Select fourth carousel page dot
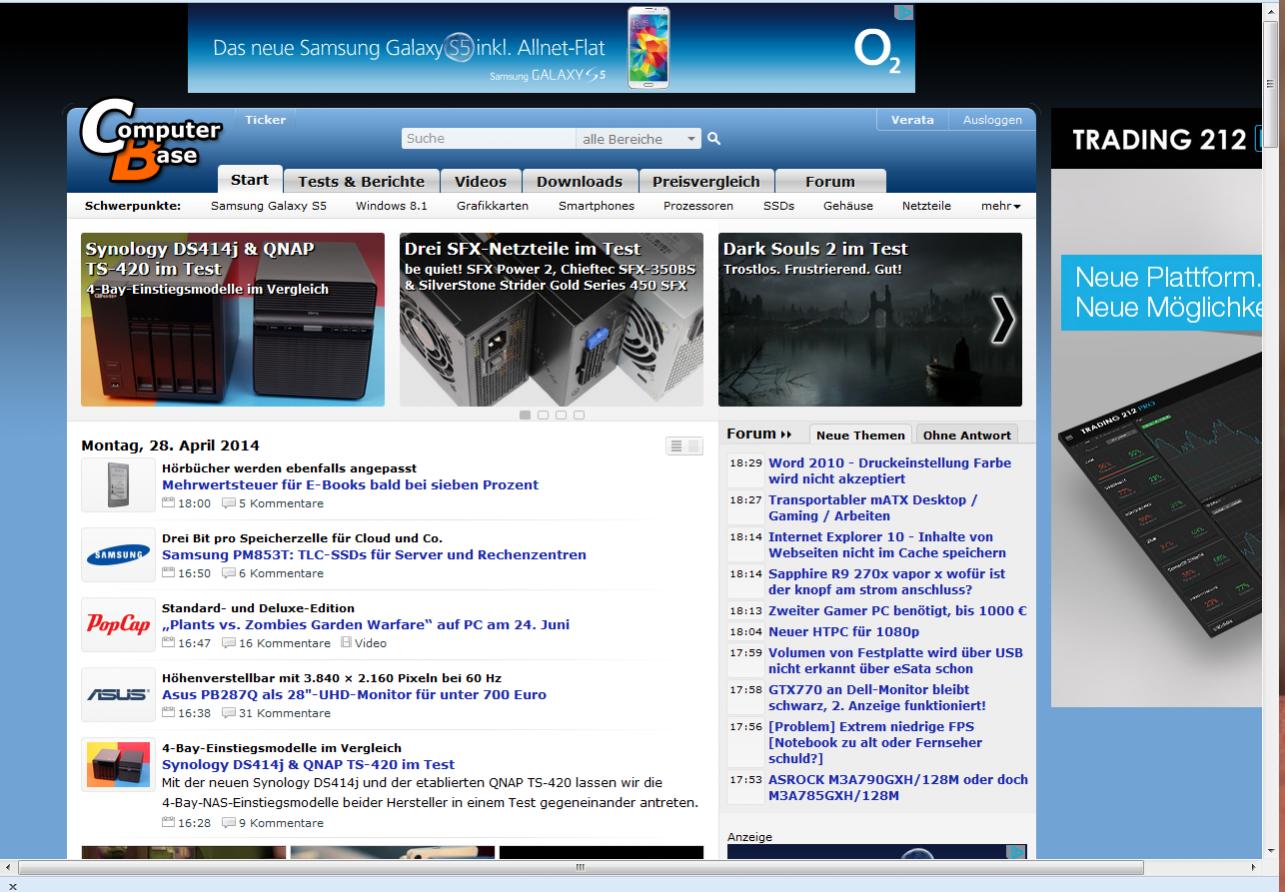This screenshot has width=1285, height=892. (x=579, y=415)
